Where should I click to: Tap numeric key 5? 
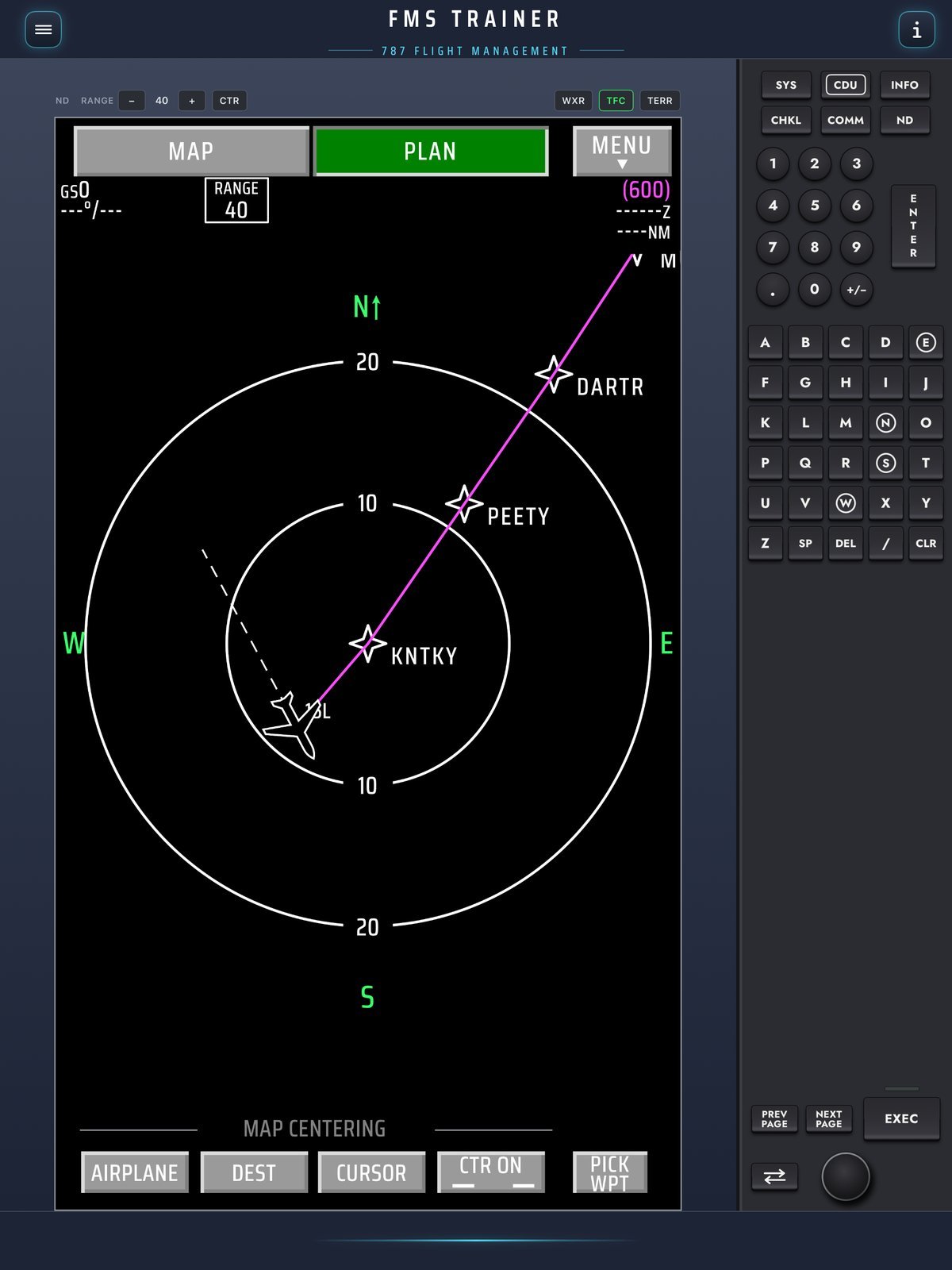tap(815, 206)
